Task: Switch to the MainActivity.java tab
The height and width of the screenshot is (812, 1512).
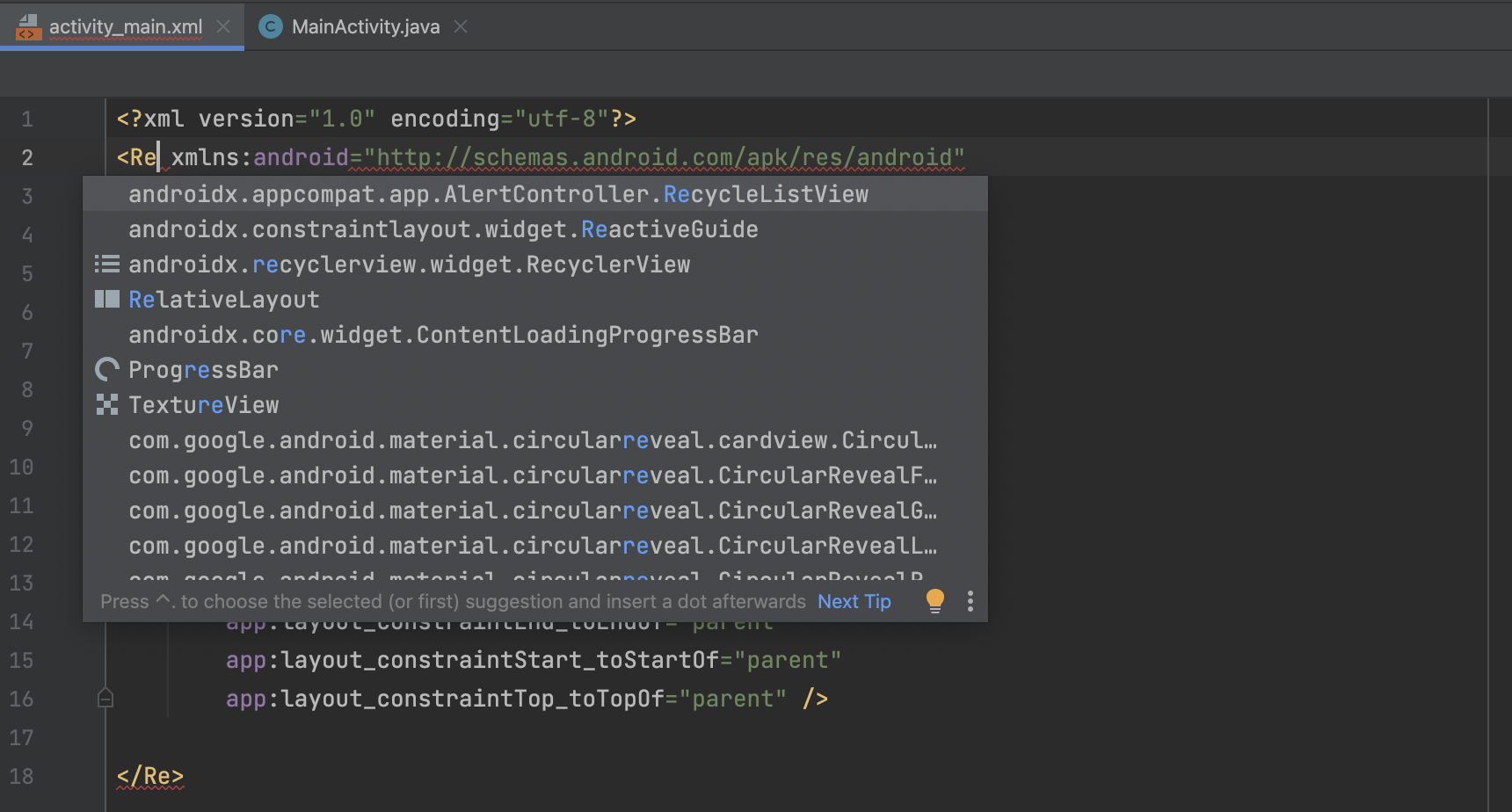Action: [x=365, y=26]
